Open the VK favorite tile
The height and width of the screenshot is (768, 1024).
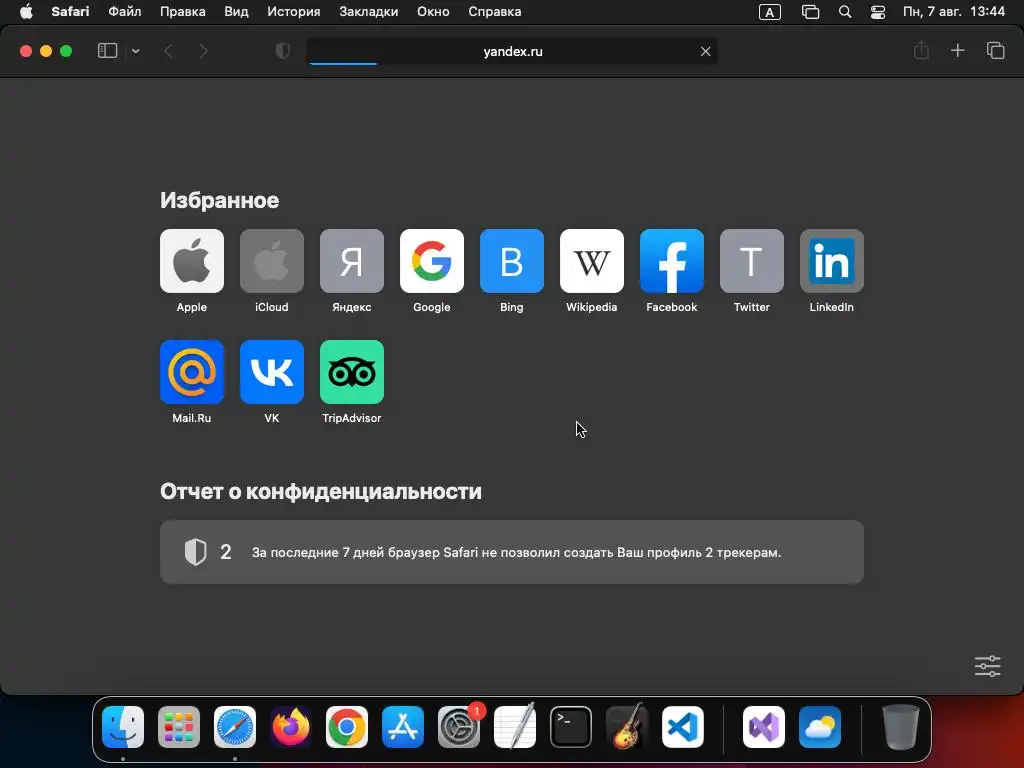pos(272,372)
